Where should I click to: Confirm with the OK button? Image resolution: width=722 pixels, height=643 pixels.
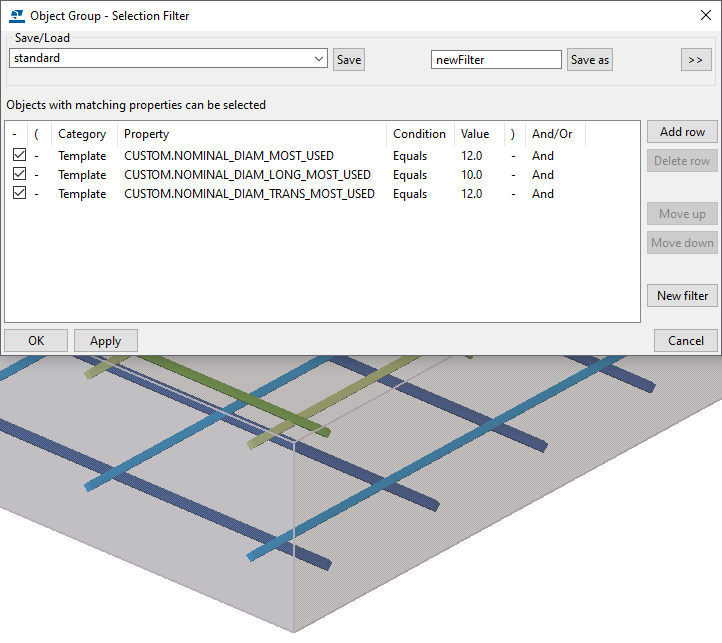coord(36,341)
